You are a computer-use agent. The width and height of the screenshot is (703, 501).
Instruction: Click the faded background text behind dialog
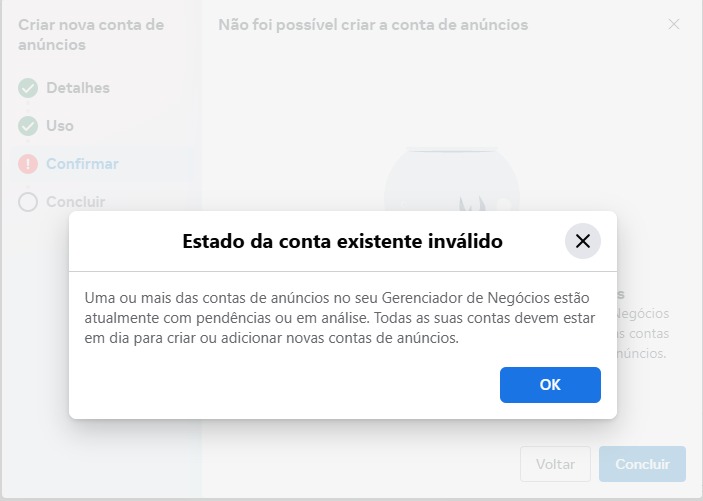[x=643, y=324]
